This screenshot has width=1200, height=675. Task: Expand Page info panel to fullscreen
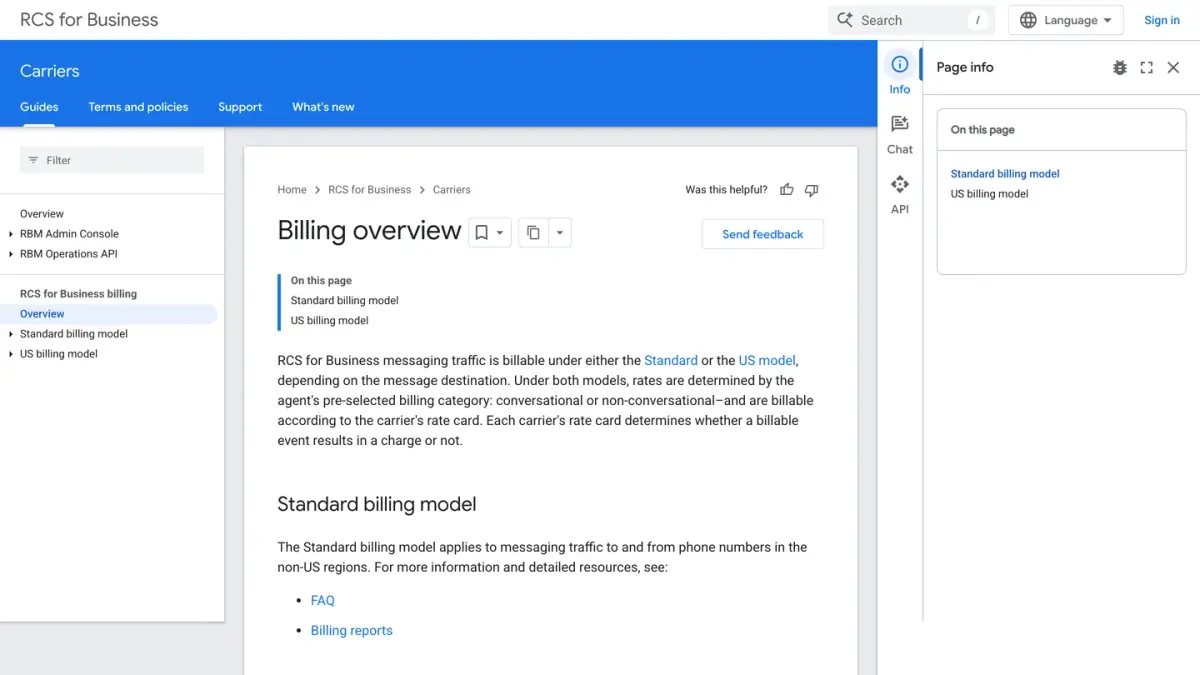coord(1146,67)
